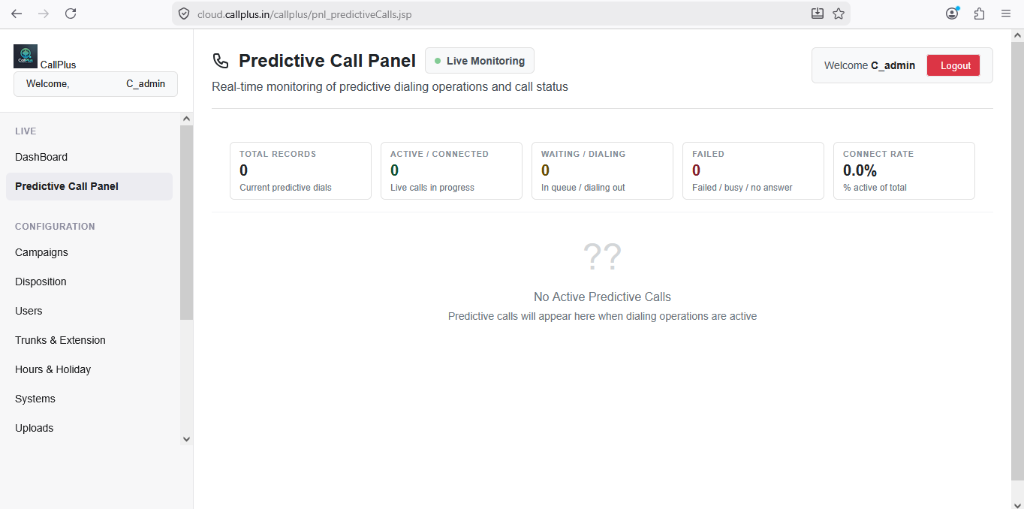Open the browser hamburger menu
The image size is (1024, 509).
pyautogui.click(x=1006, y=13)
